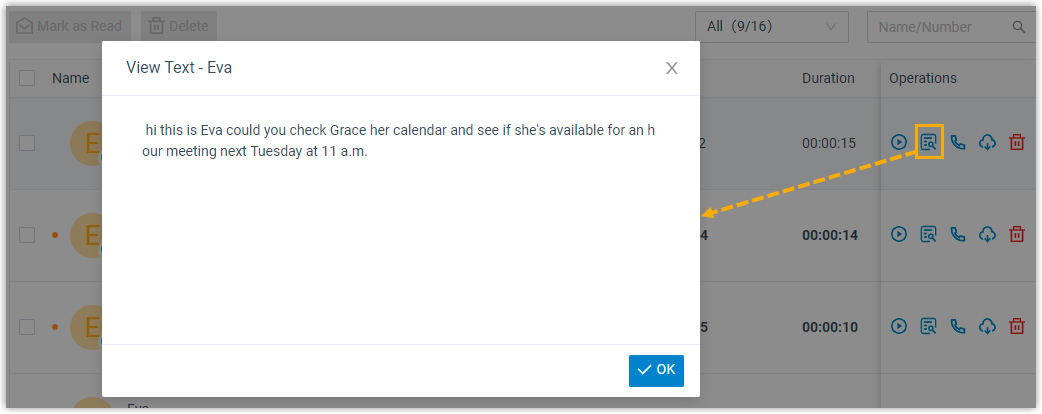Check the first voicemail row checkbox

coord(27,143)
